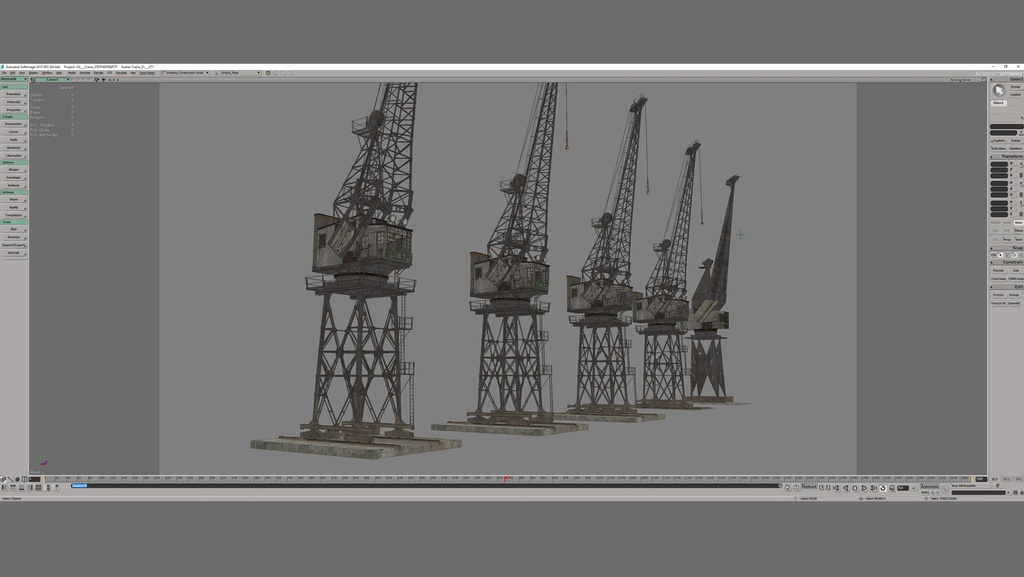The height and width of the screenshot is (577, 1024).
Task: Enable Immed mode in the Edit section
Action: (x=1014, y=303)
